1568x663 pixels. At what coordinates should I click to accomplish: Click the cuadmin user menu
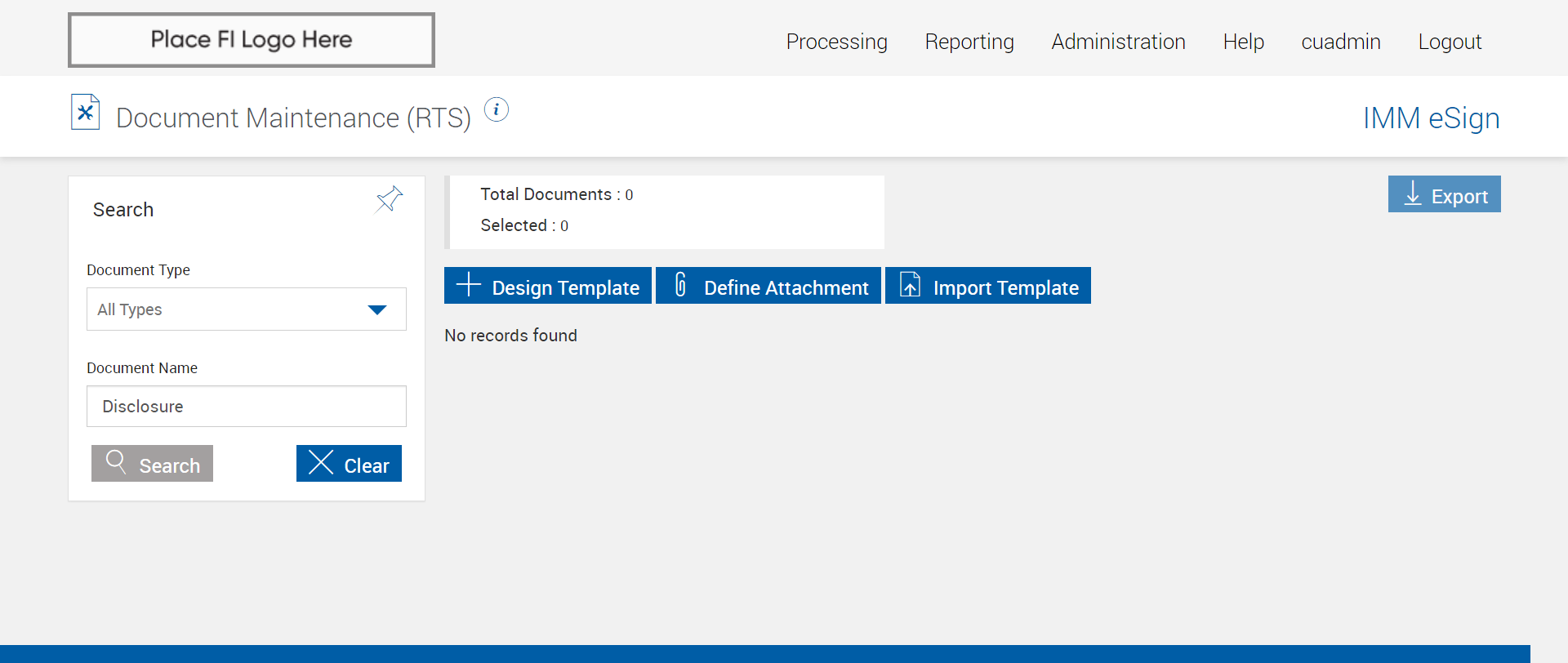(x=1340, y=42)
